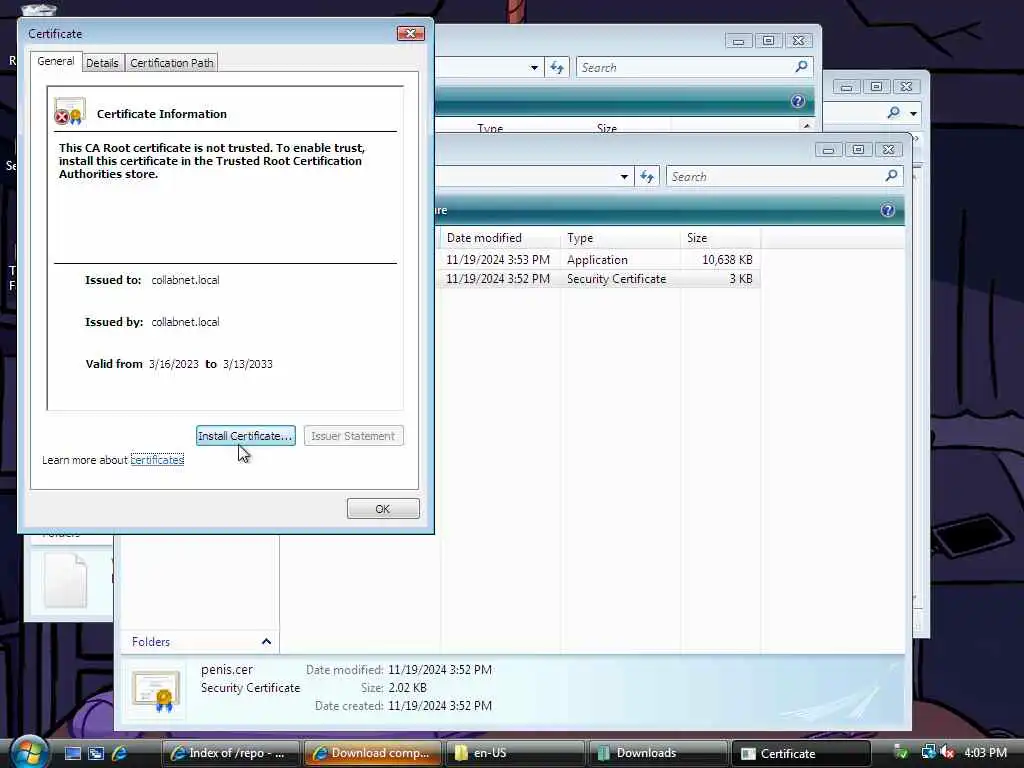Viewport: 1024px width, 768px height.
Task: Click search magnifier in back Explorer window
Action: (x=801, y=67)
